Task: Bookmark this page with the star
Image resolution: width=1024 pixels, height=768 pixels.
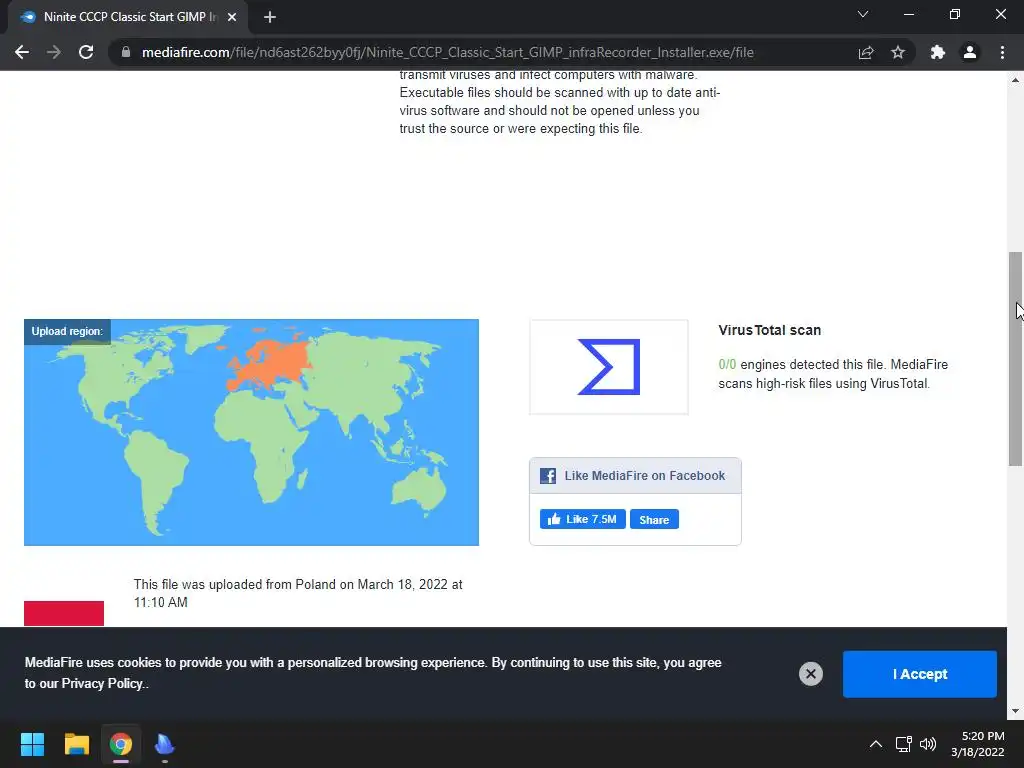Action: point(898,52)
